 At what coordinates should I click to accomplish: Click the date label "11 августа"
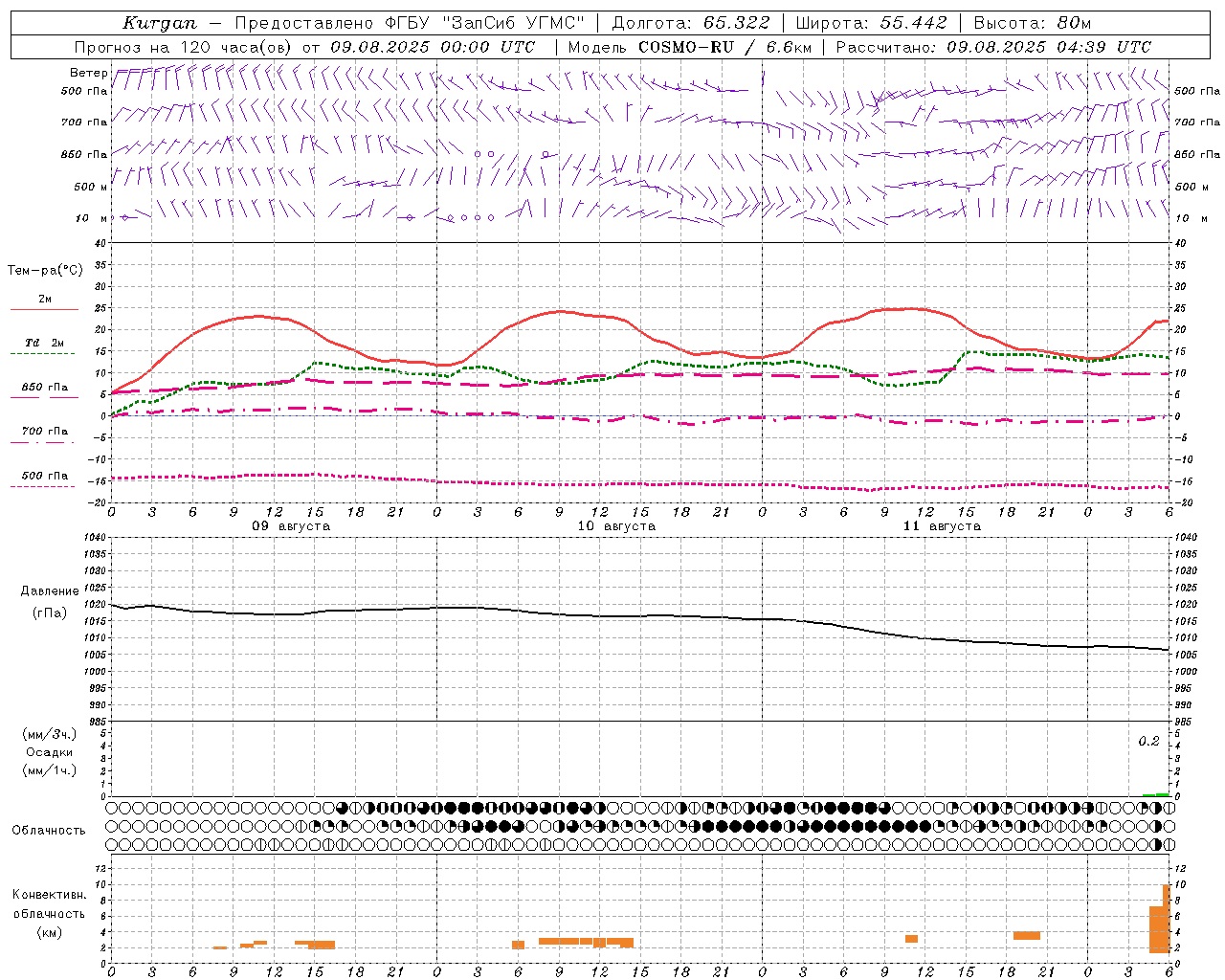pos(942,526)
